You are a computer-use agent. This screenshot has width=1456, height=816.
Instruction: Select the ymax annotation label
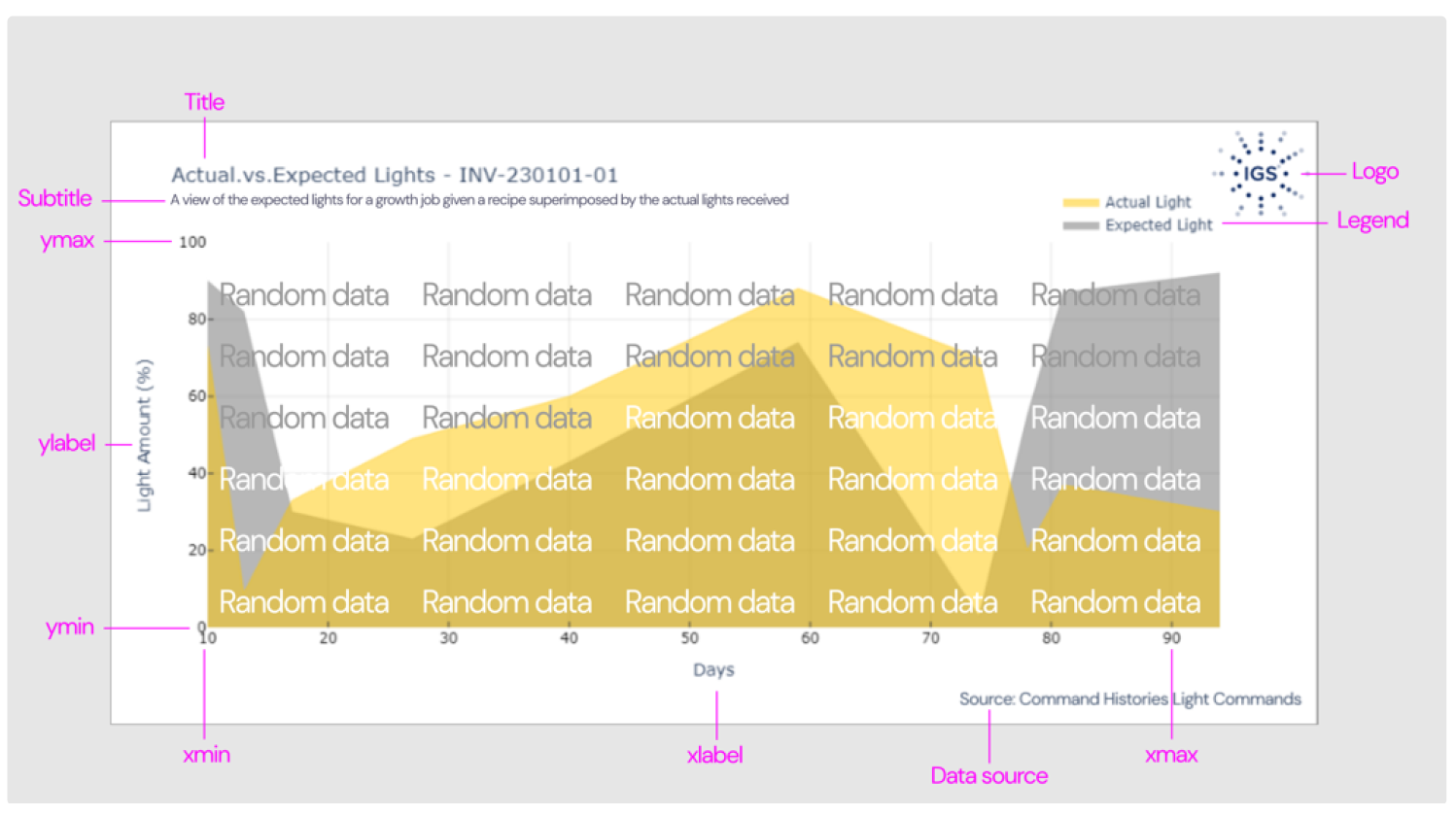point(67,241)
